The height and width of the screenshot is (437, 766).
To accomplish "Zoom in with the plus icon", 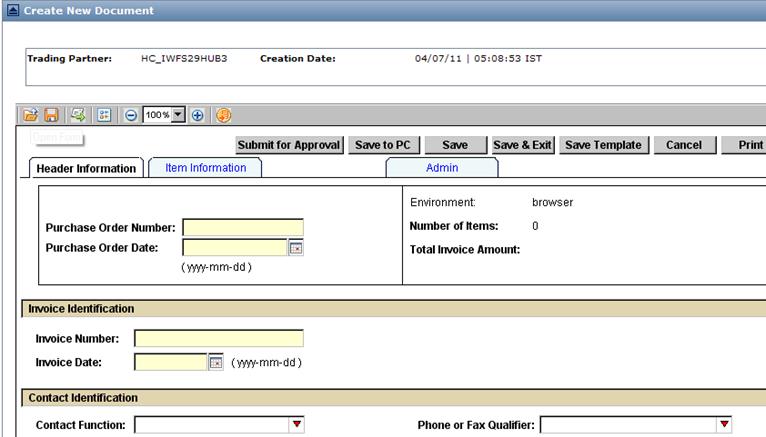I will pos(197,115).
